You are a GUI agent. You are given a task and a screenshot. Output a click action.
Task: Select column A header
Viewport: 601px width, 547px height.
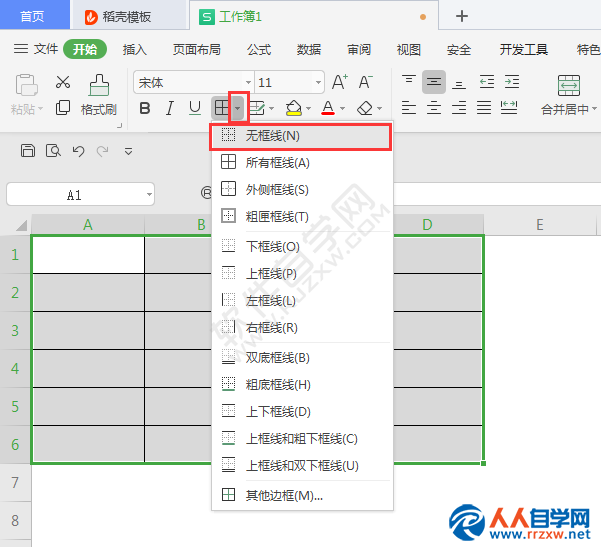[88, 225]
